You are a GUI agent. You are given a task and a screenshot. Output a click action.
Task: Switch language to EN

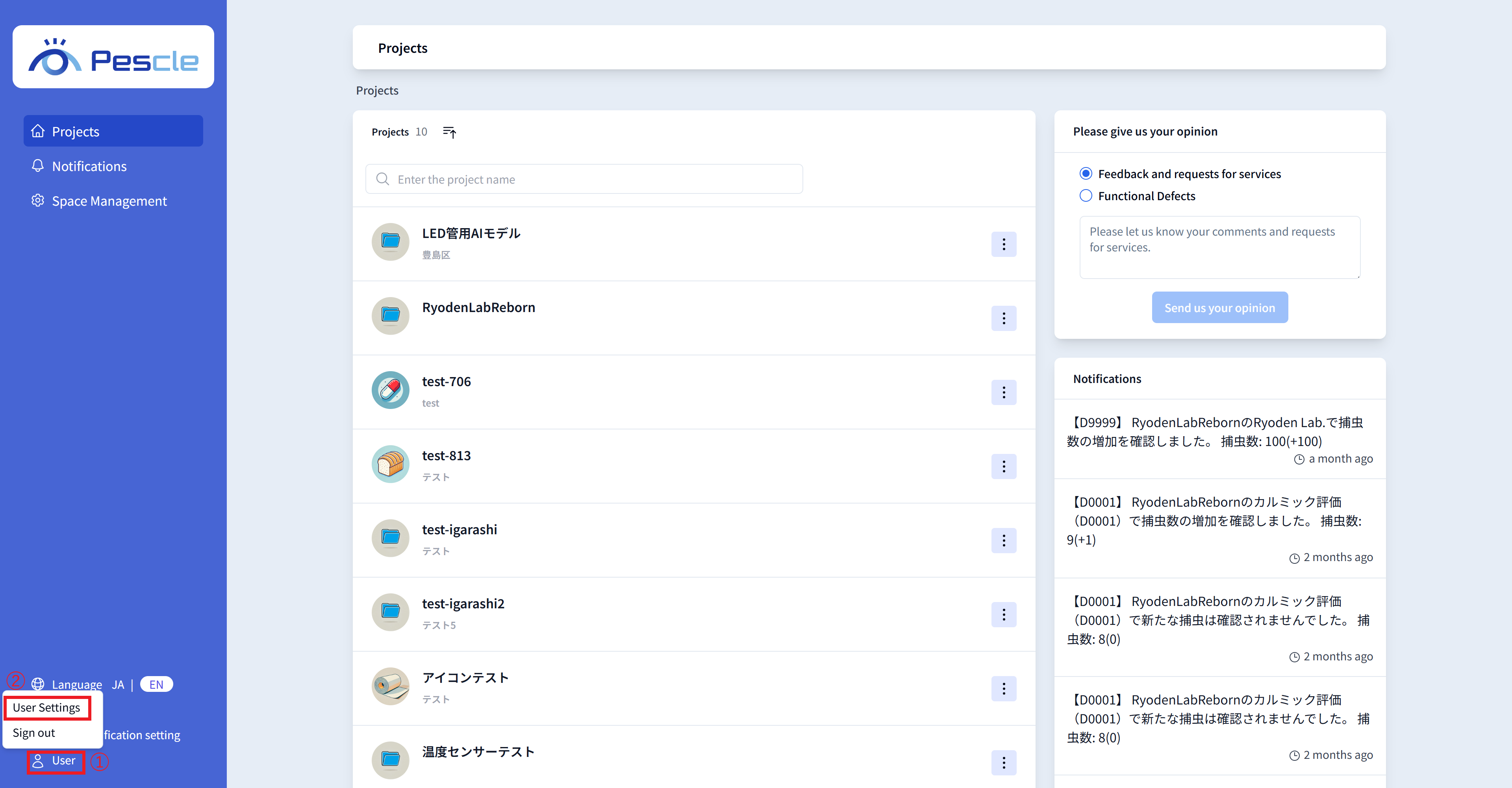156,684
